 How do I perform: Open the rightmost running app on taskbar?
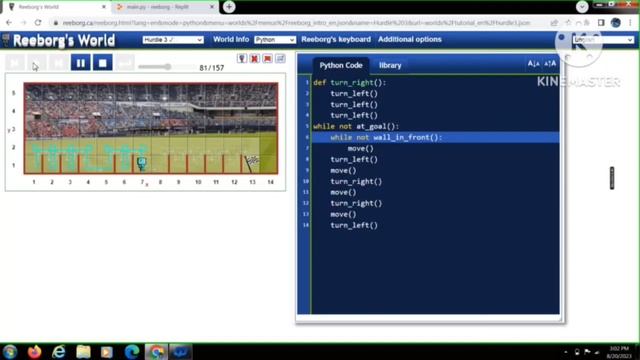pos(180,351)
